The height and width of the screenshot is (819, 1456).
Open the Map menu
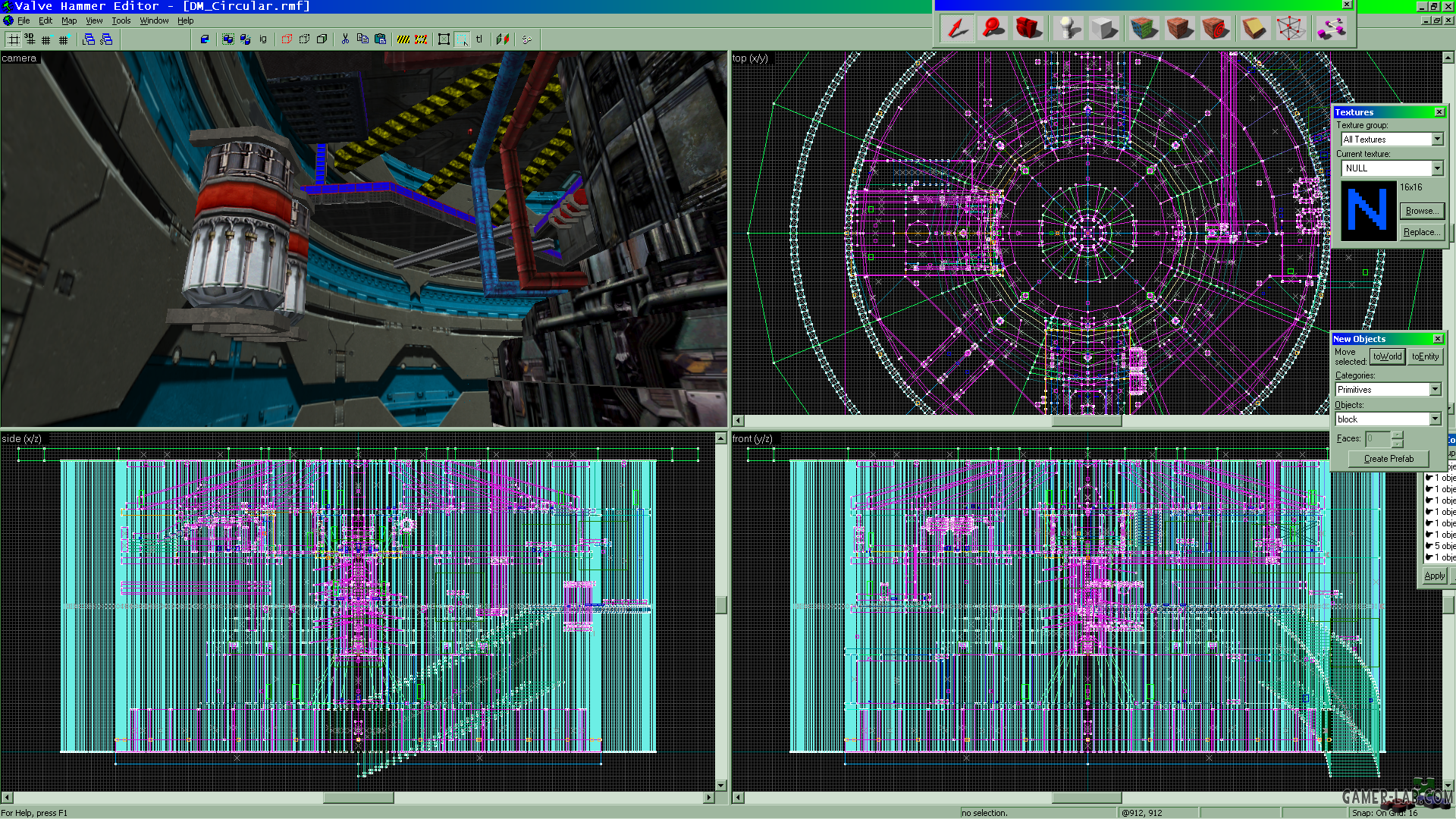[x=69, y=20]
